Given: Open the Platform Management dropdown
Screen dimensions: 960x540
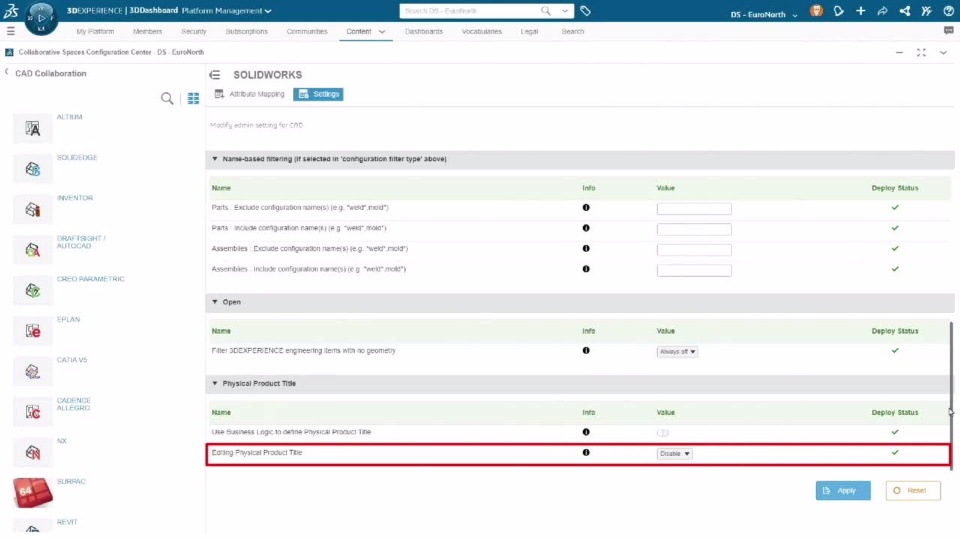Looking at the screenshot, I should click(227, 10).
